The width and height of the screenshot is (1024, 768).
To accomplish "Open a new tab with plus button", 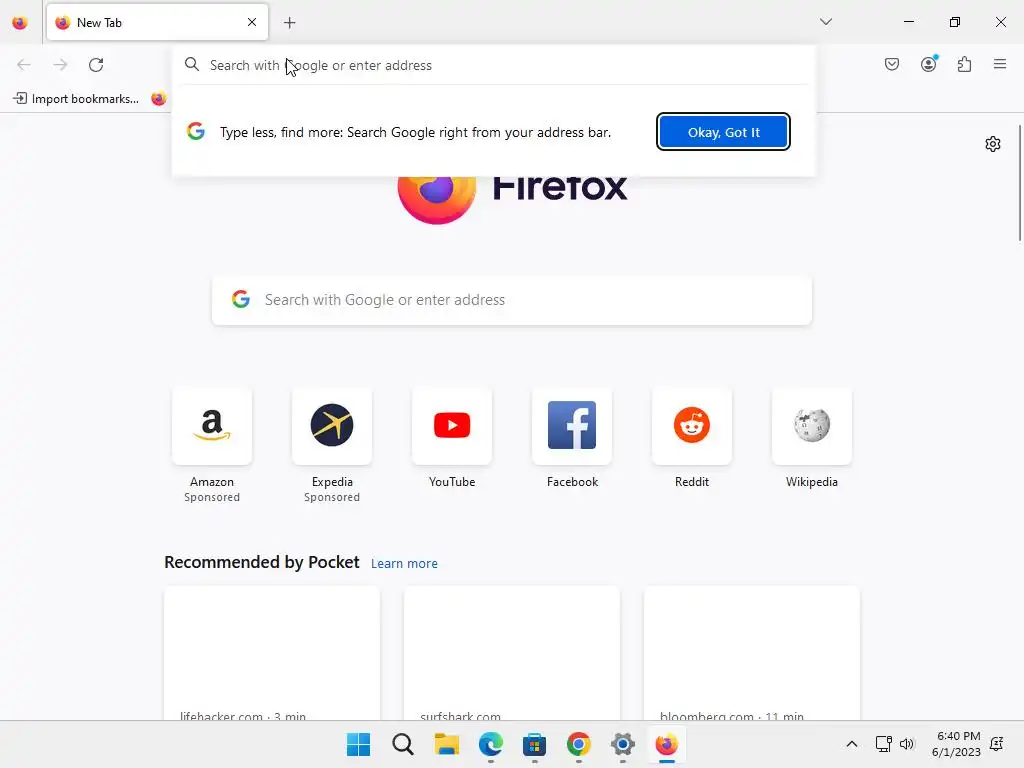I will tap(289, 23).
